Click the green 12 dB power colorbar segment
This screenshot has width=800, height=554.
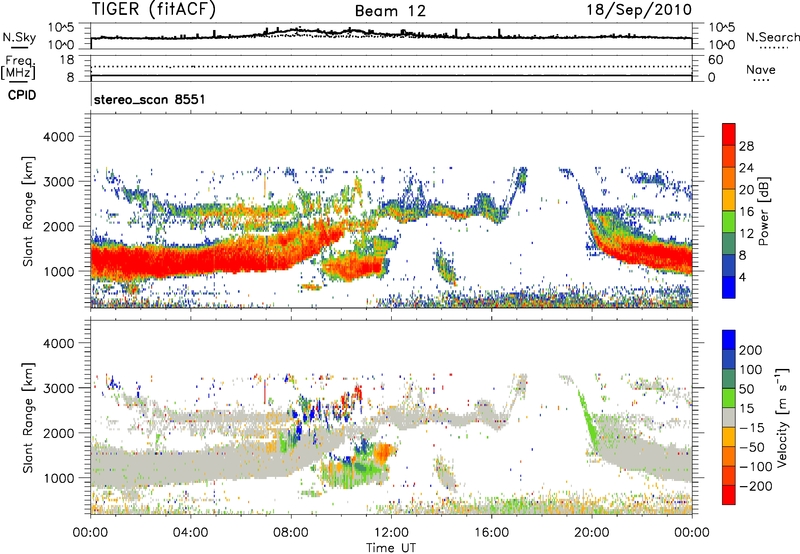coord(729,222)
